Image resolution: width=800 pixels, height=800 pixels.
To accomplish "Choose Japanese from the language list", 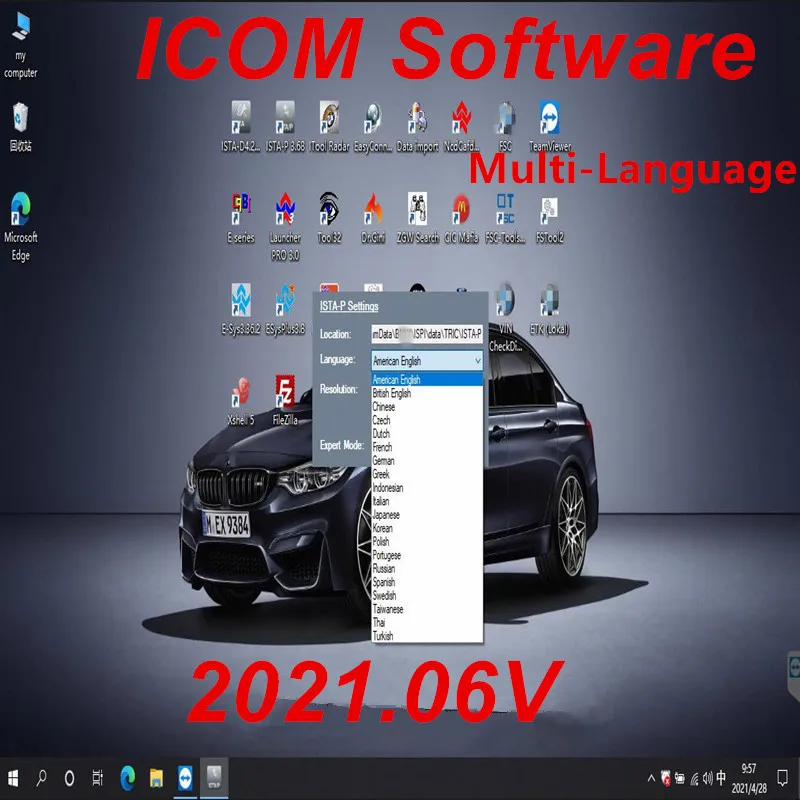I will click(427, 515).
